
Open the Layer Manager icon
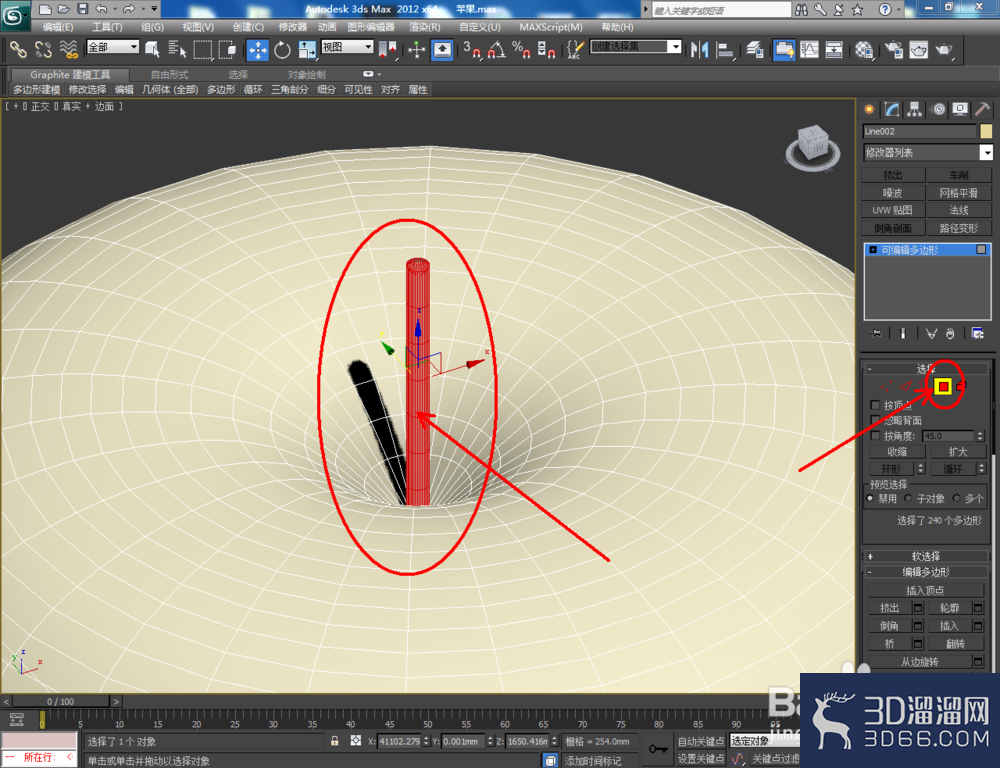tap(755, 49)
